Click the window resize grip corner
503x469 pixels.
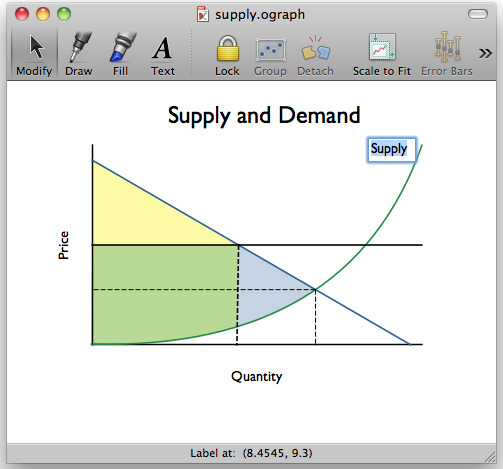coord(490,457)
